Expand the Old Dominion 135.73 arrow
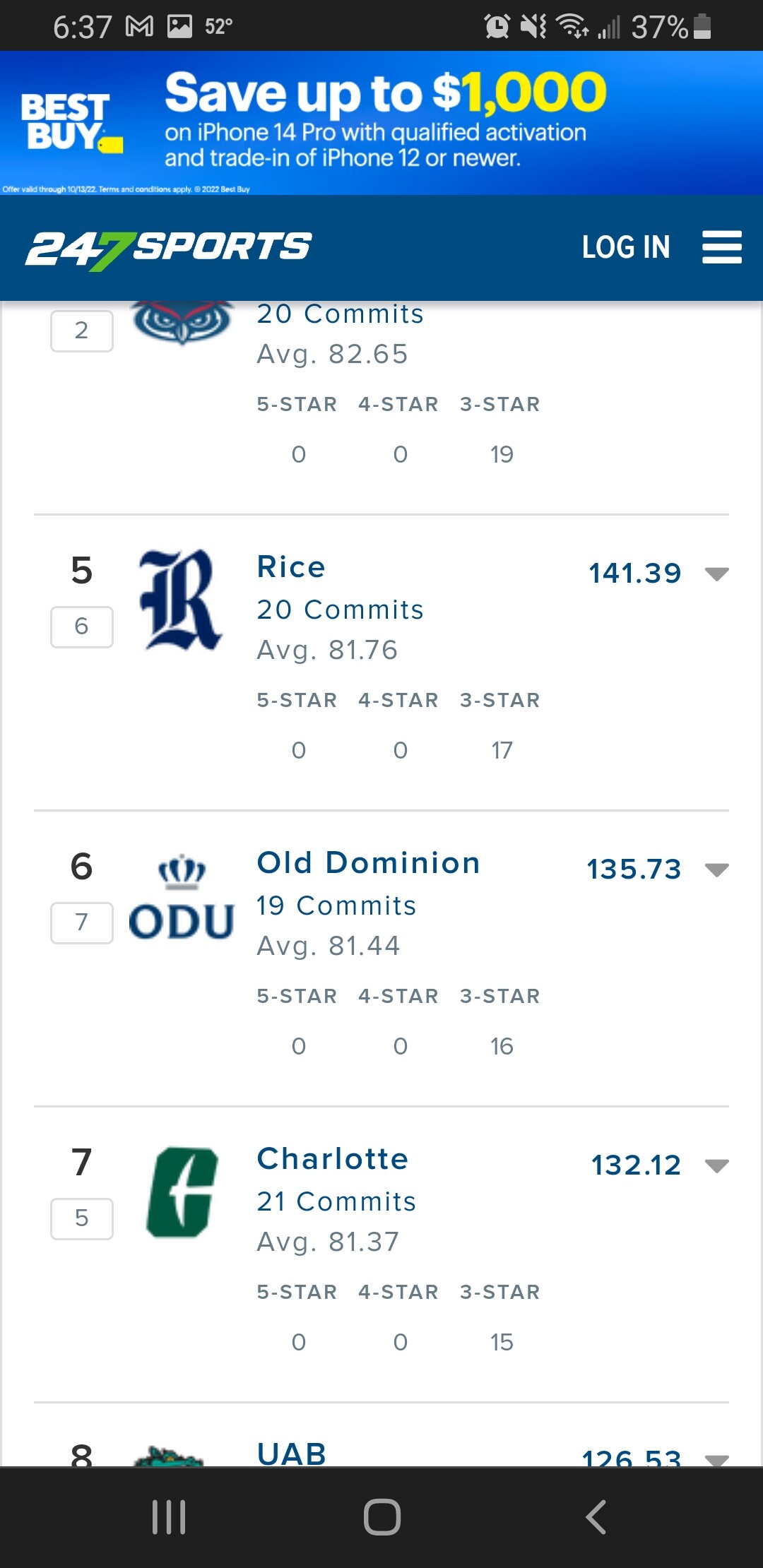This screenshot has height=1568, width=763. [716, 869]
